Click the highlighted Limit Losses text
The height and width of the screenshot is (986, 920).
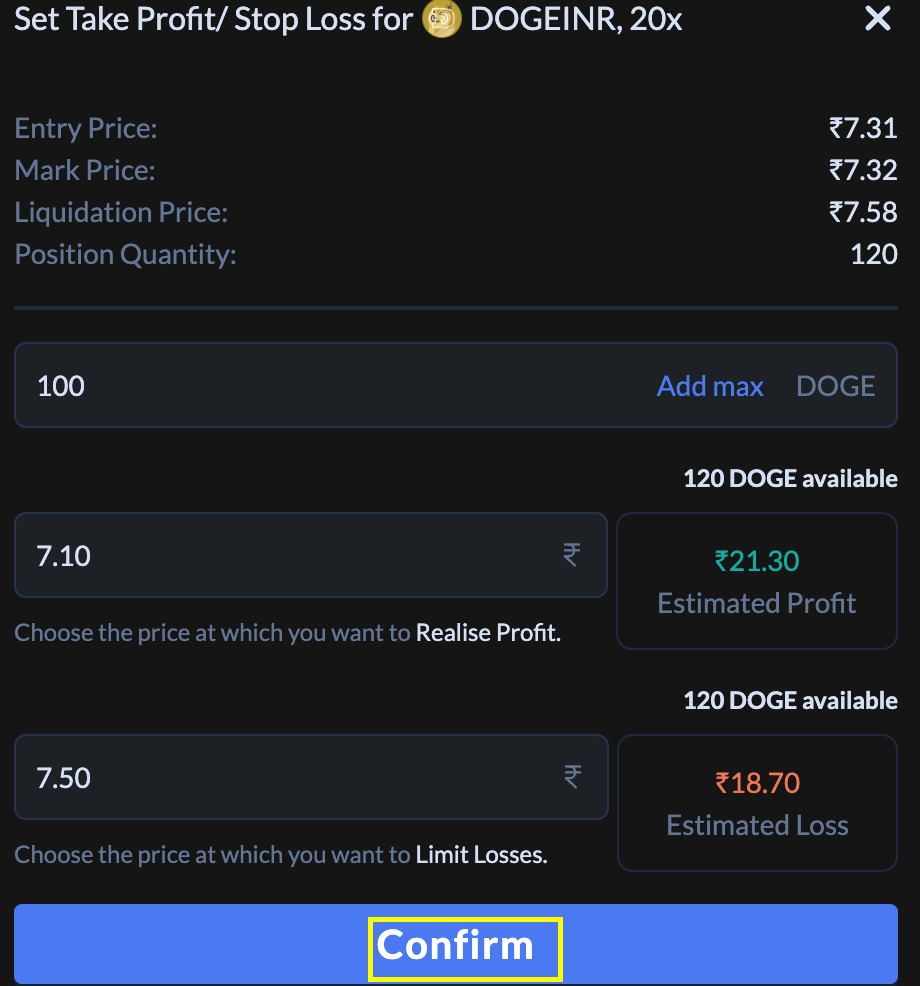(x=481, y=855)
